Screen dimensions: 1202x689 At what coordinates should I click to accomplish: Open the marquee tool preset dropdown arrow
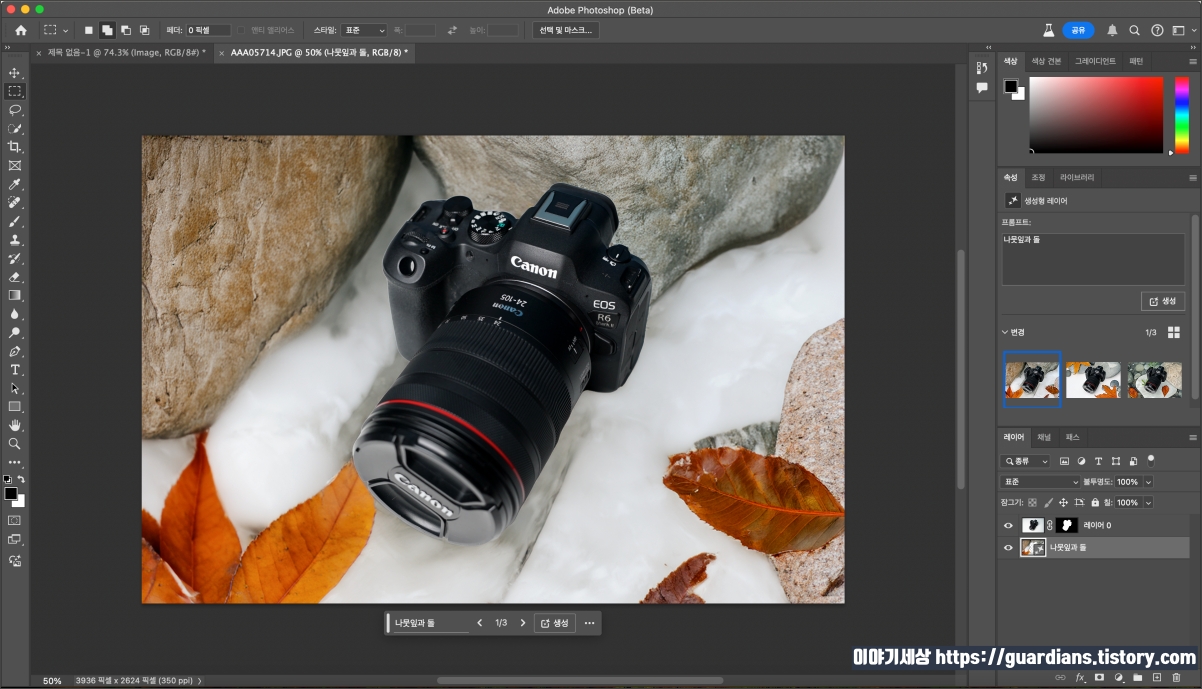(x=66, y=31)
